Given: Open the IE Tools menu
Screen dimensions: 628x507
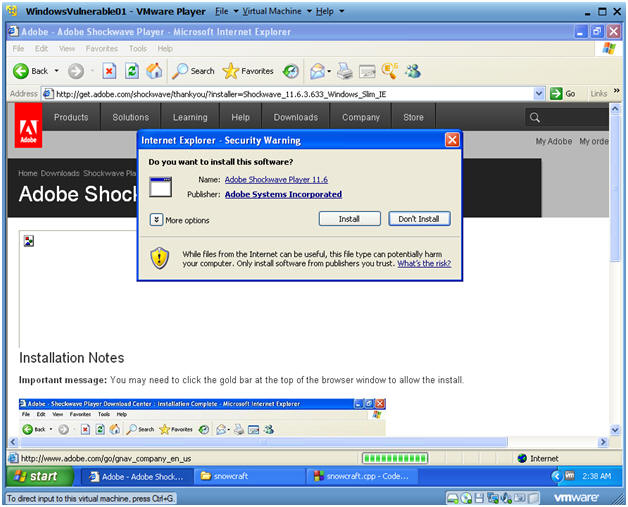Looking at the screenshot, I should pos(138,48).
